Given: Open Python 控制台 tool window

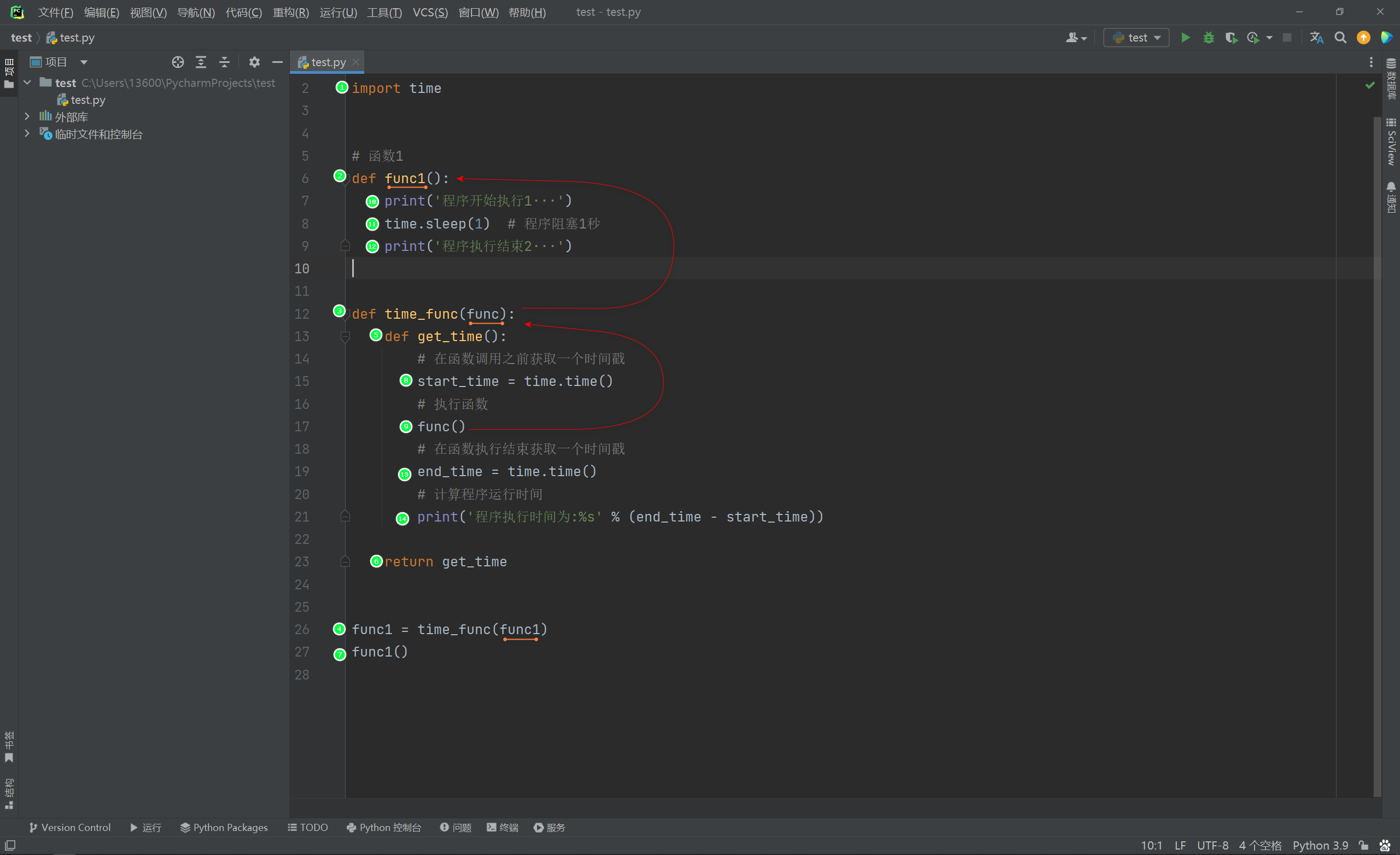Looking at the screenshot, I should [383, 827].
